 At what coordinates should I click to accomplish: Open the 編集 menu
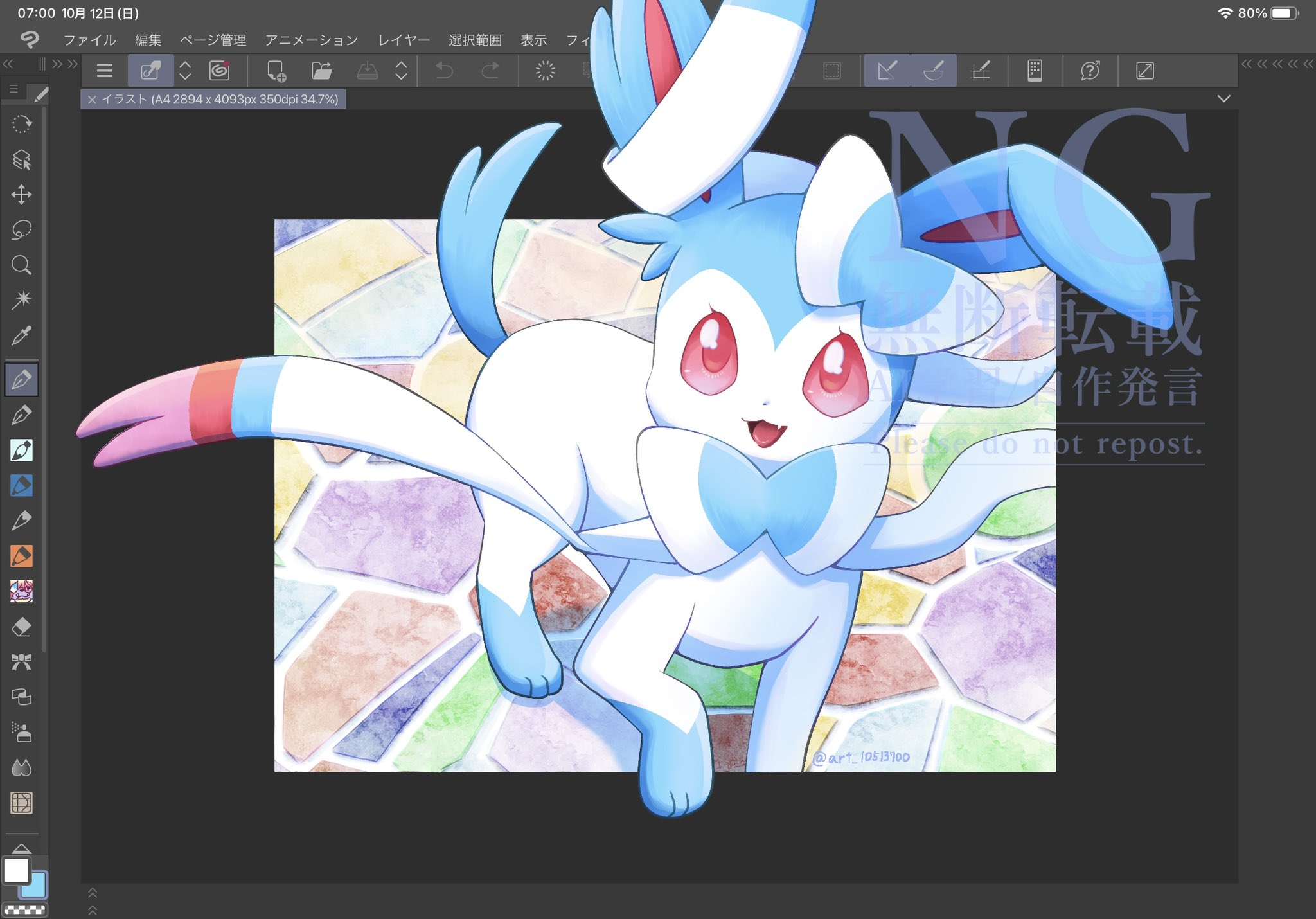[148, 40]
